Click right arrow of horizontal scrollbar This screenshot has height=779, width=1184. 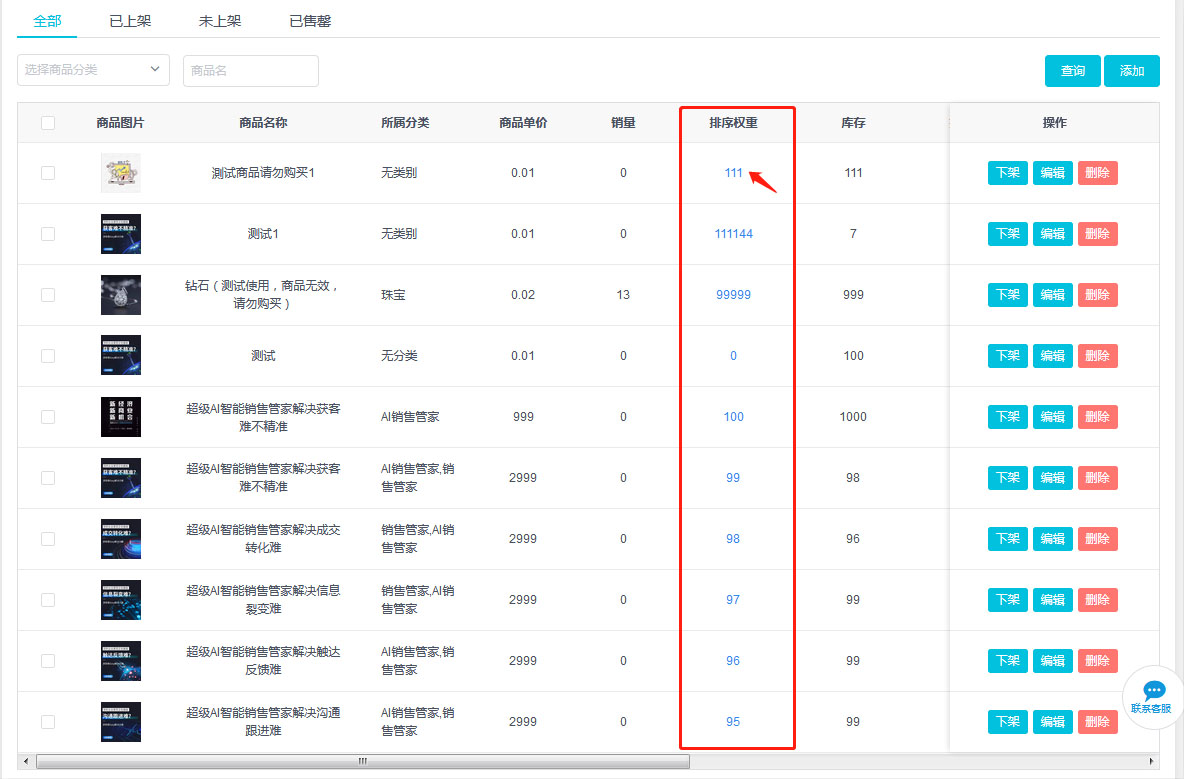click(1153, 761)
